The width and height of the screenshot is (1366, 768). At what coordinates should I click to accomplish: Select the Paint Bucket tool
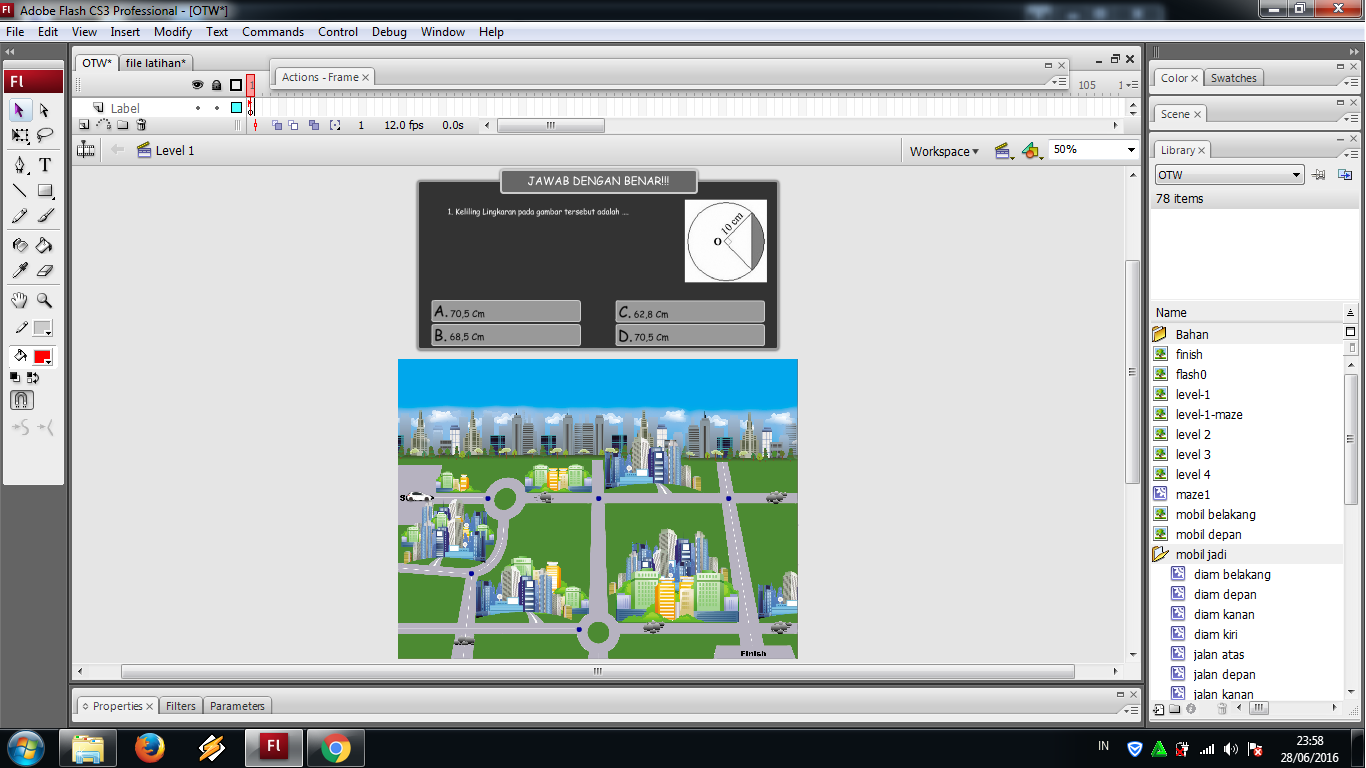(x=45, y=245)
